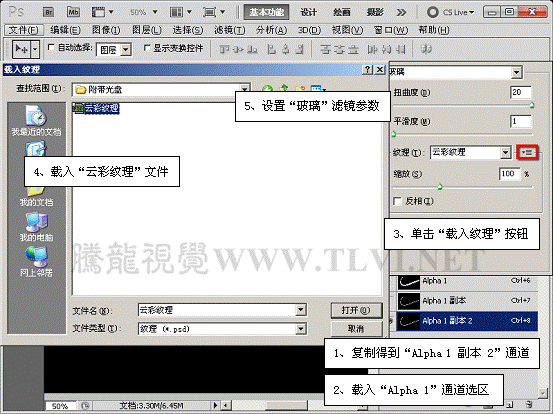Expand more workspaces with double arrow
553x414 pixels.
401,13
